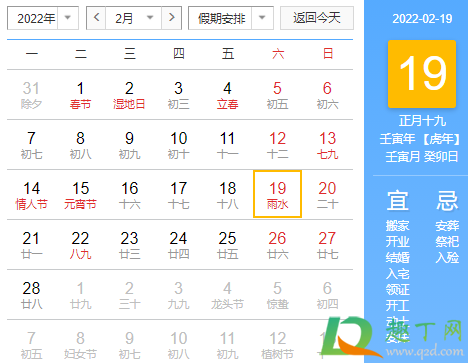The height and width of the screenshot is (363, 468).
Task: Click 领证 under the 宜 list
Action: (x=397, y=290)
